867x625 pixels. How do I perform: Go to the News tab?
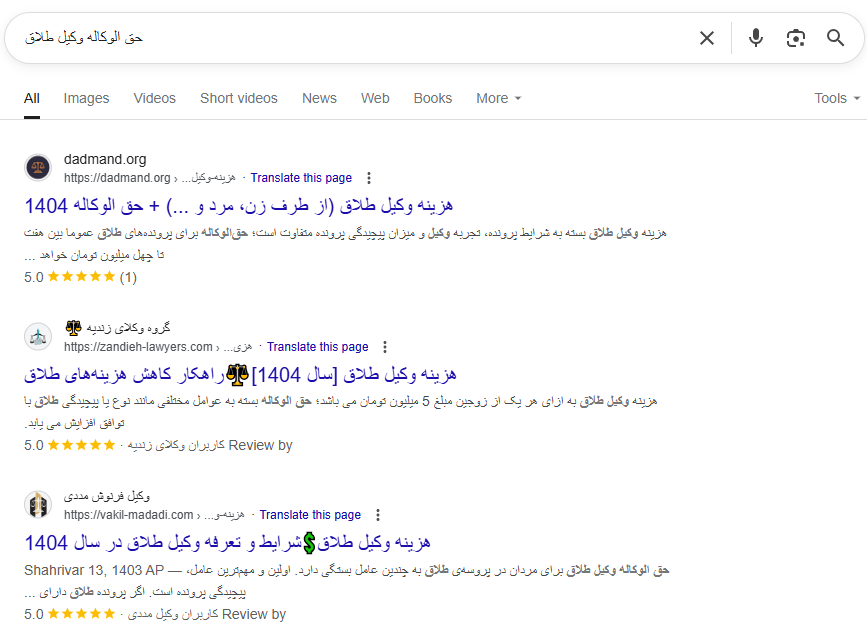319,98
